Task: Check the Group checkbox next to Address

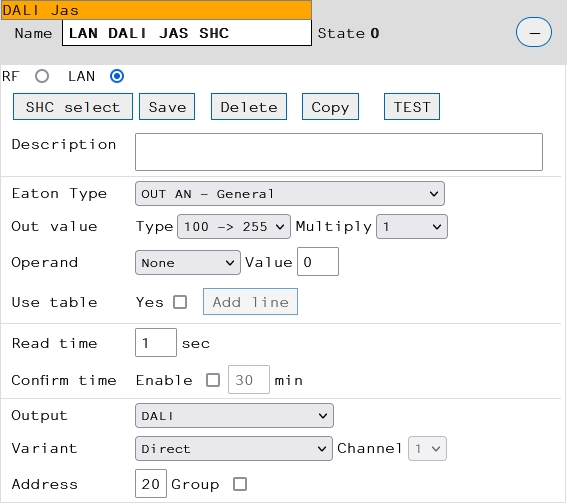Action: [240, 484]
